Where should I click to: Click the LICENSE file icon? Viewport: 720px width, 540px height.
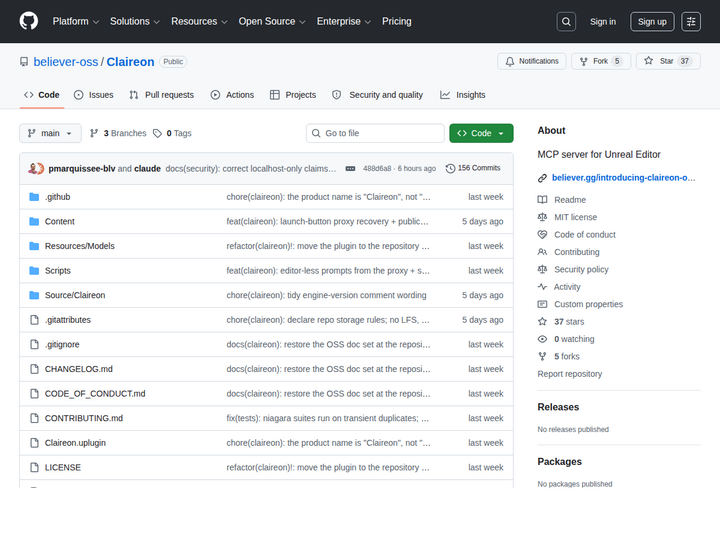34,467
